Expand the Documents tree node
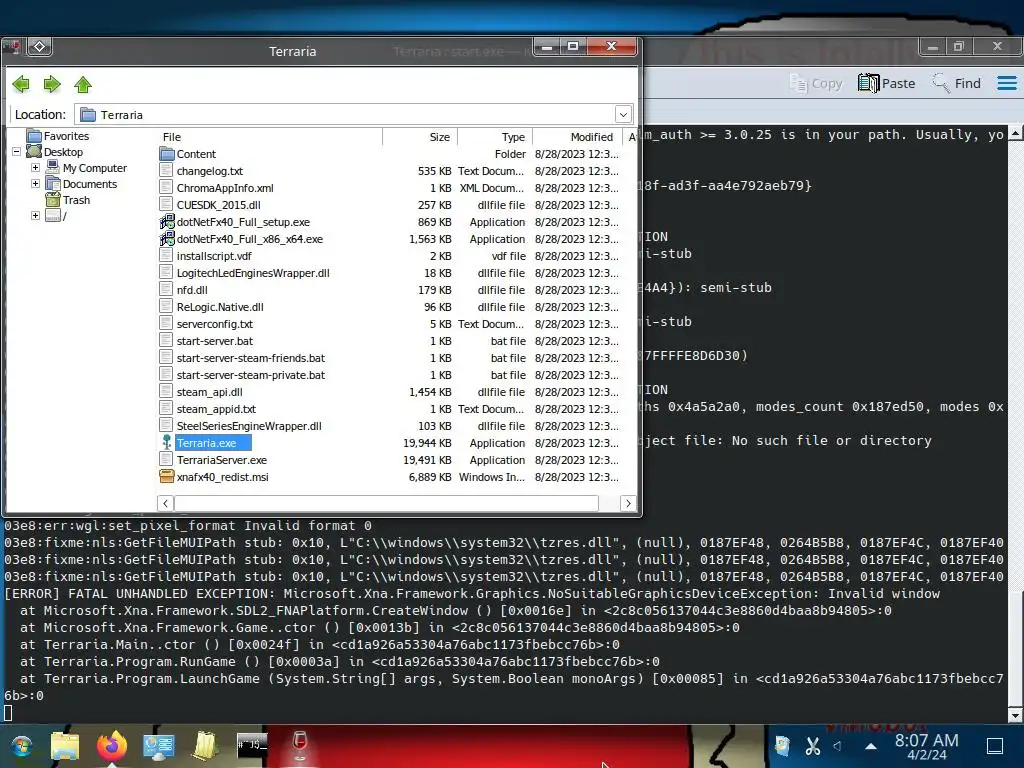 coord(35,184)
